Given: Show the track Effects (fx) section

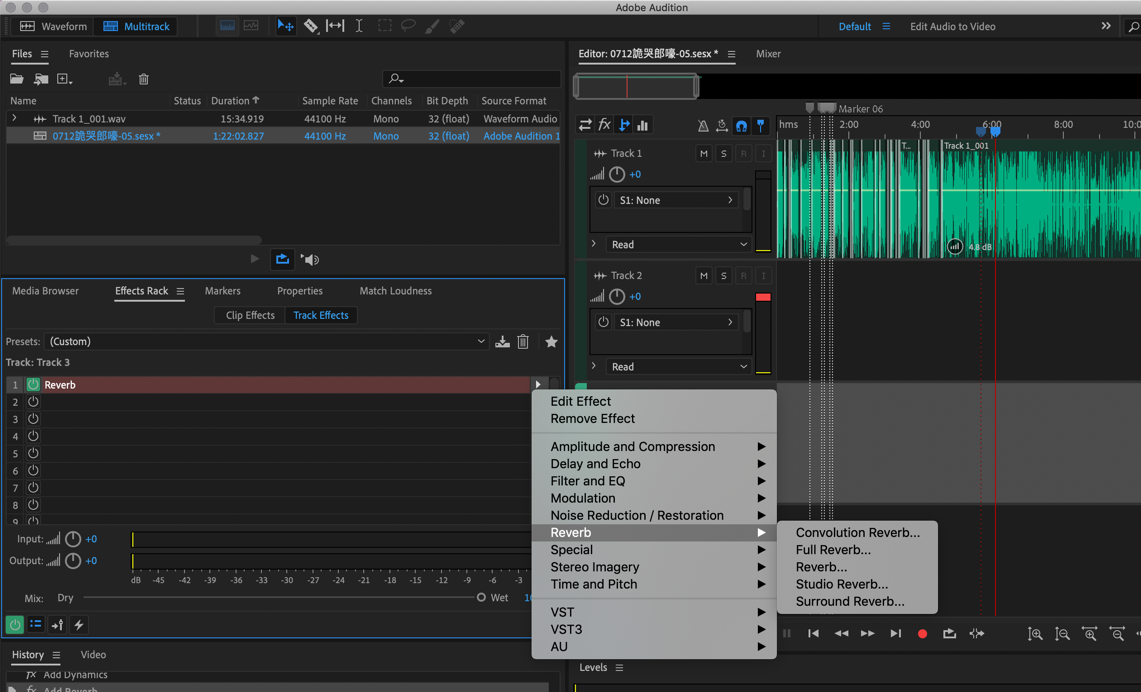Looking at the screenshot, I should tap(604, 125).
